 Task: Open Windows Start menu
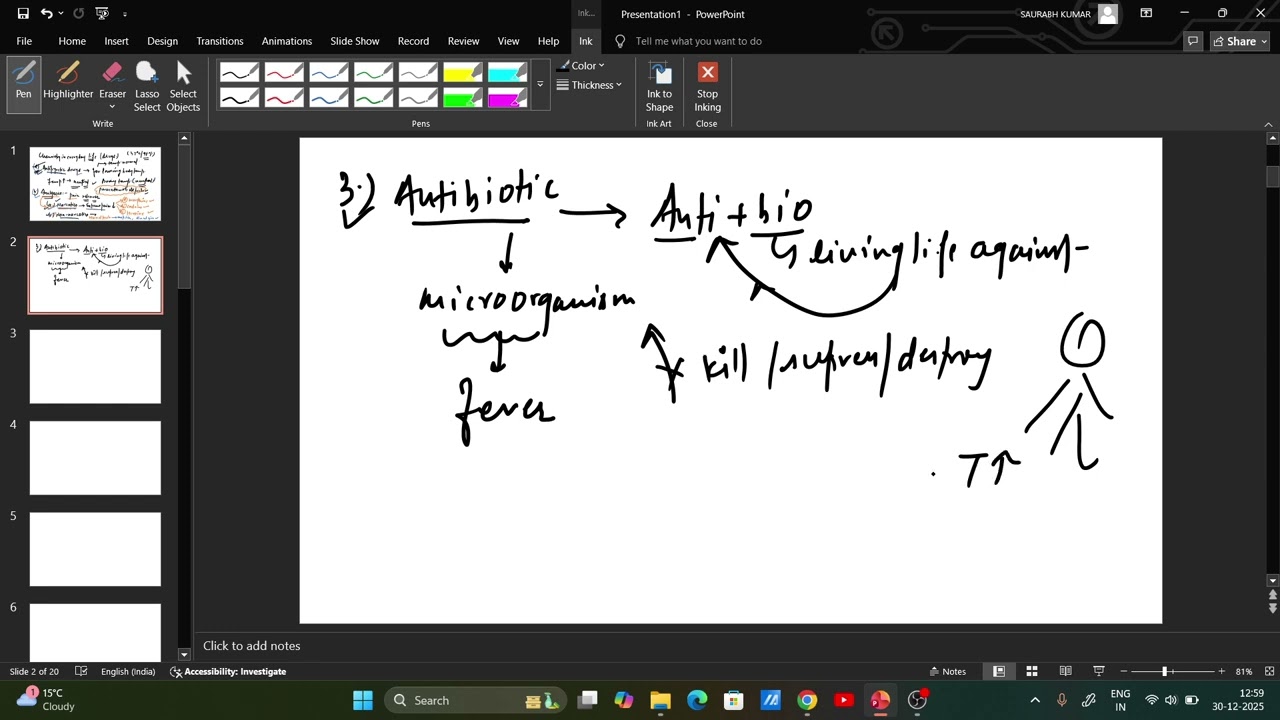[362, 700]
